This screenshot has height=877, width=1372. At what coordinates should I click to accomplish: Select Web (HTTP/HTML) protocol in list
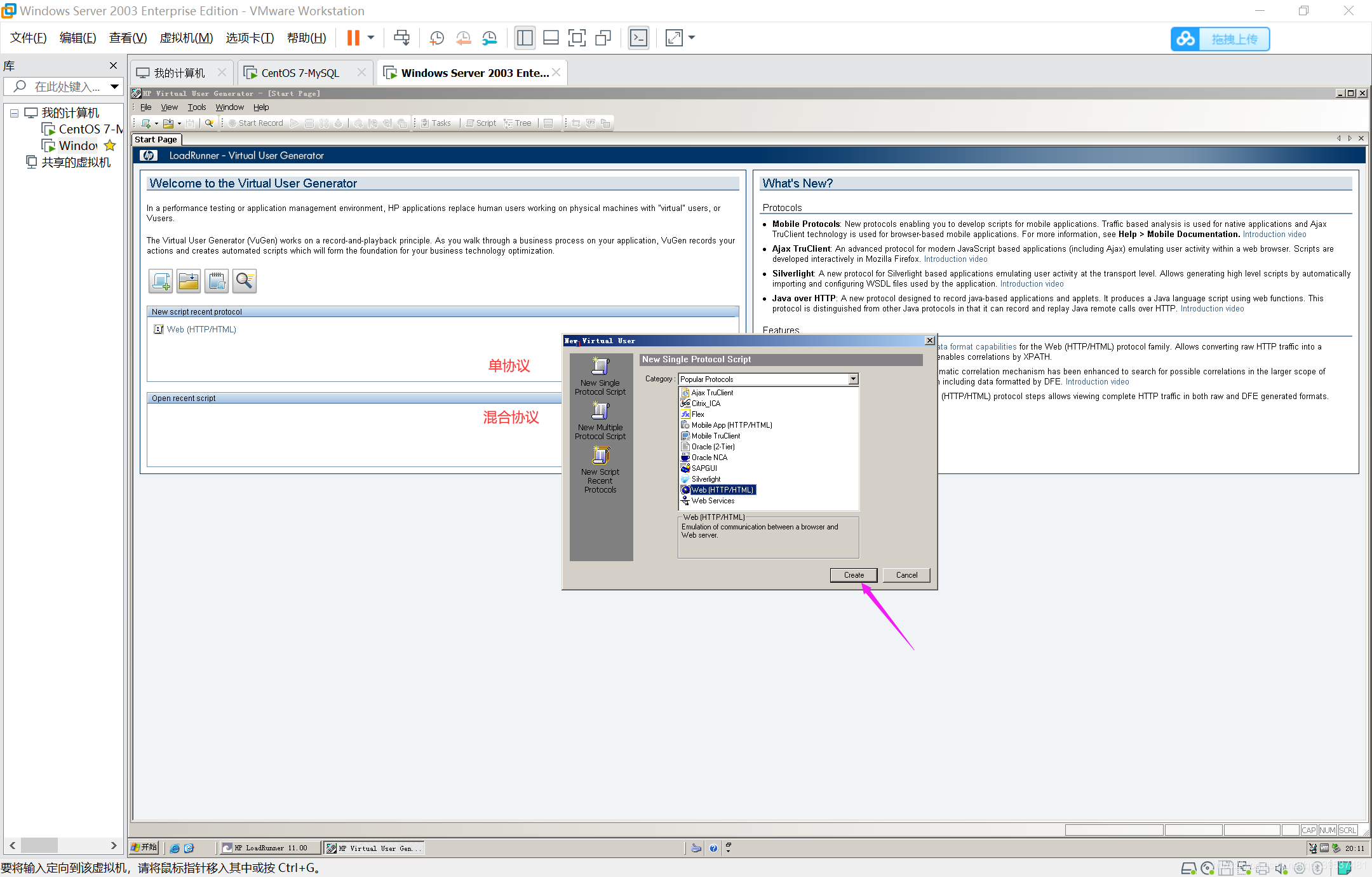(722, 490)
